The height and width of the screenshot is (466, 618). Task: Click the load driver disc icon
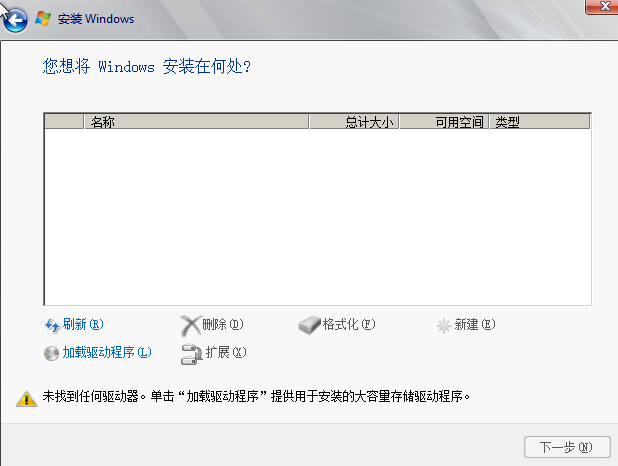52,353
